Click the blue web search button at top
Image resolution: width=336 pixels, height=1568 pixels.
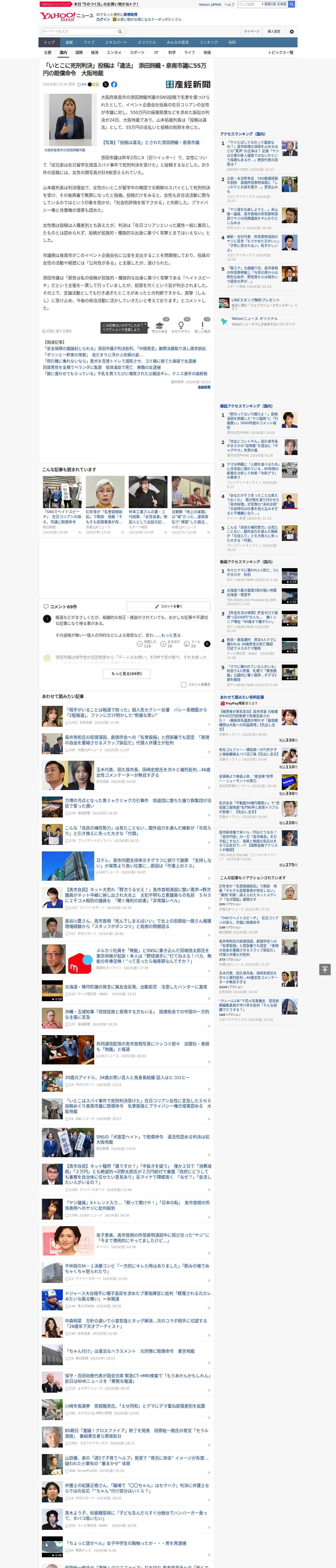click(x=292, y=4)
